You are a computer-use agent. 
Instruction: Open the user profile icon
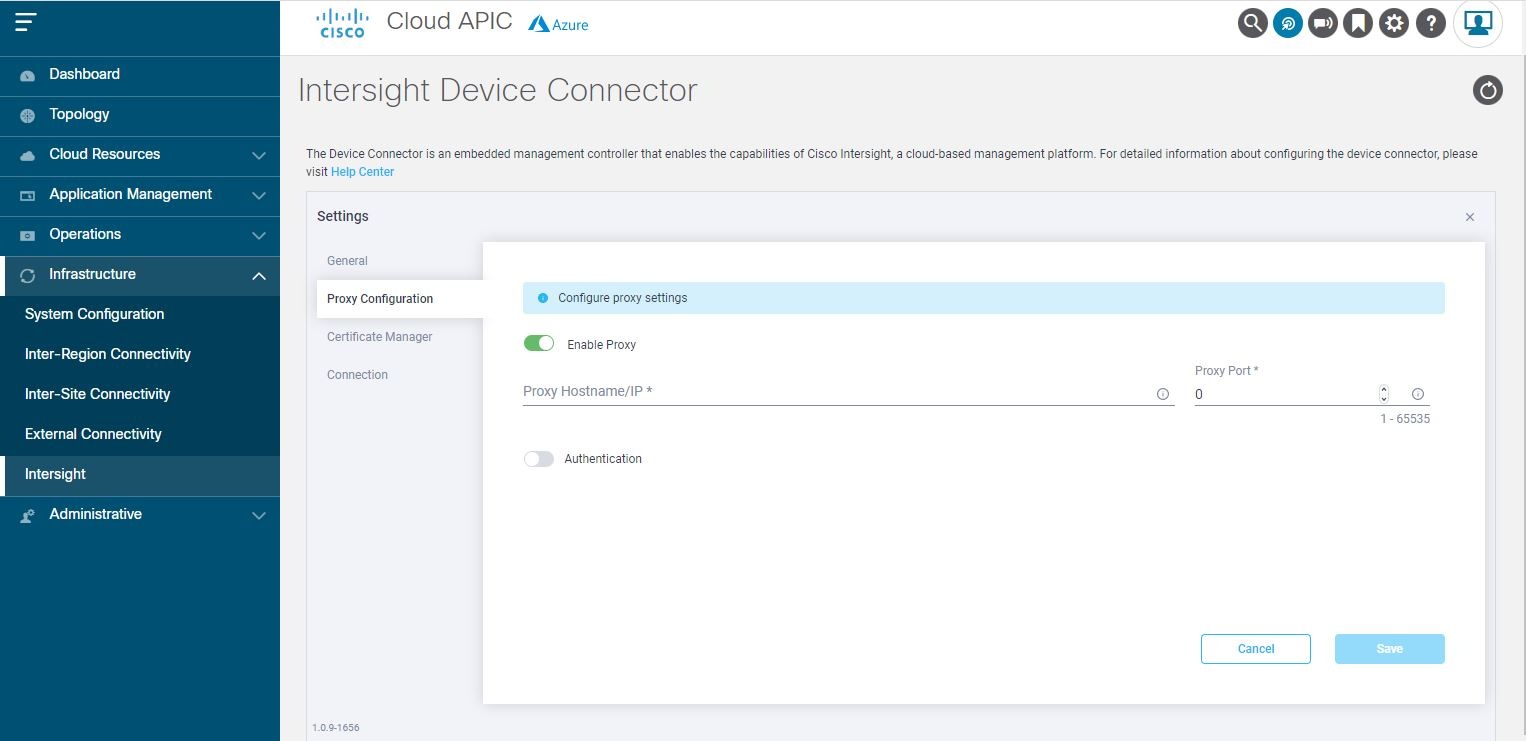(1478, 23)
